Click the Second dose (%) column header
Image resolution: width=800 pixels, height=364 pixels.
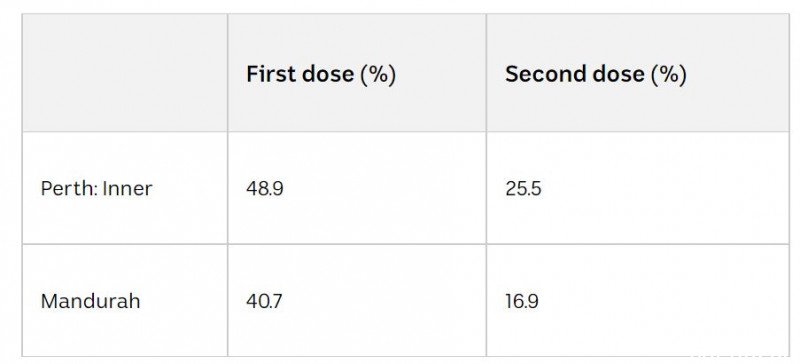(595, 74)
